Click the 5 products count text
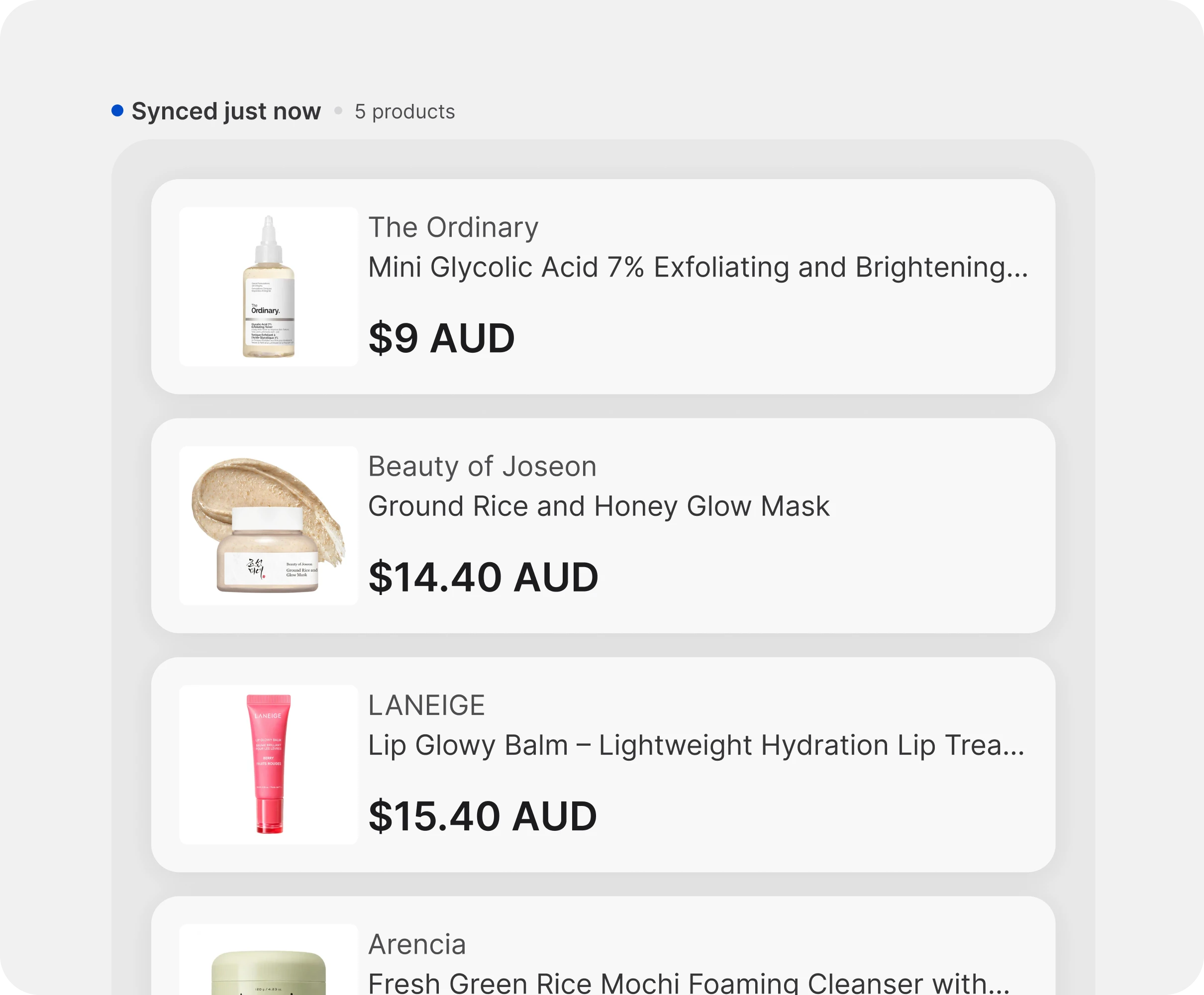This screenshot has height=995, width=1204. 404,112
